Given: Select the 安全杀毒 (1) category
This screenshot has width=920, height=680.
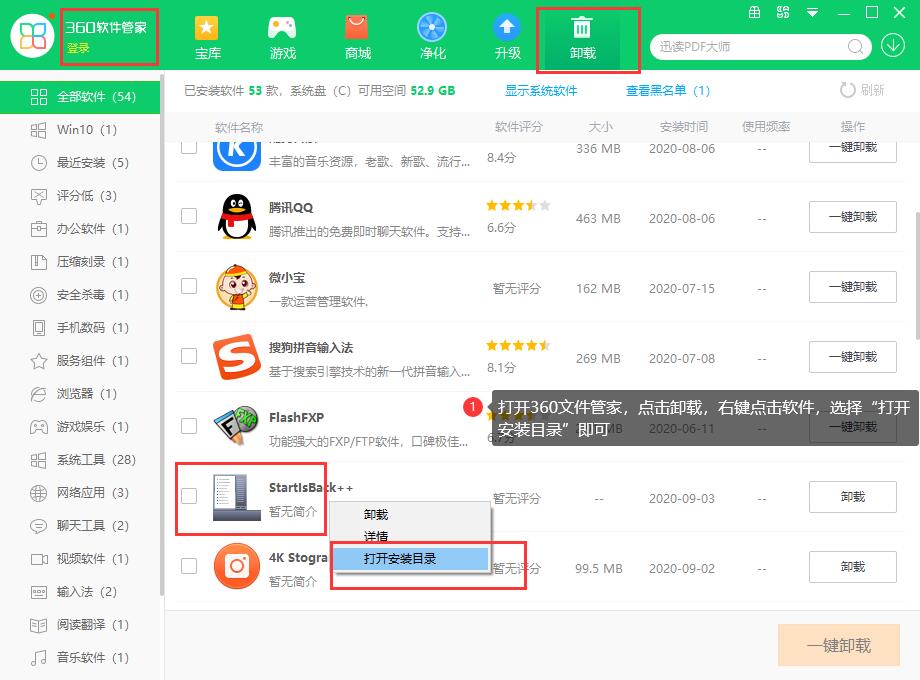Looking at the screenshot, I should point(80,295).
